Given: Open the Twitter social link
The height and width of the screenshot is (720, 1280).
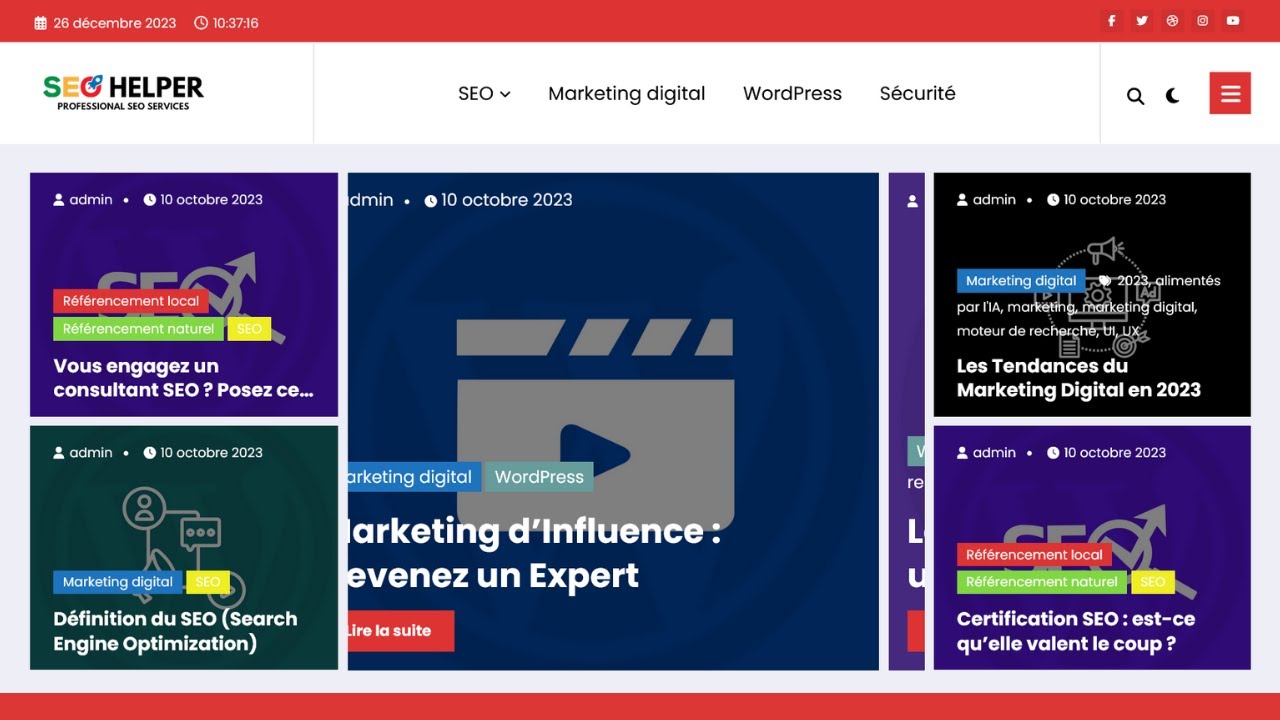Looking at the screenshot, I should (1142, 21).
